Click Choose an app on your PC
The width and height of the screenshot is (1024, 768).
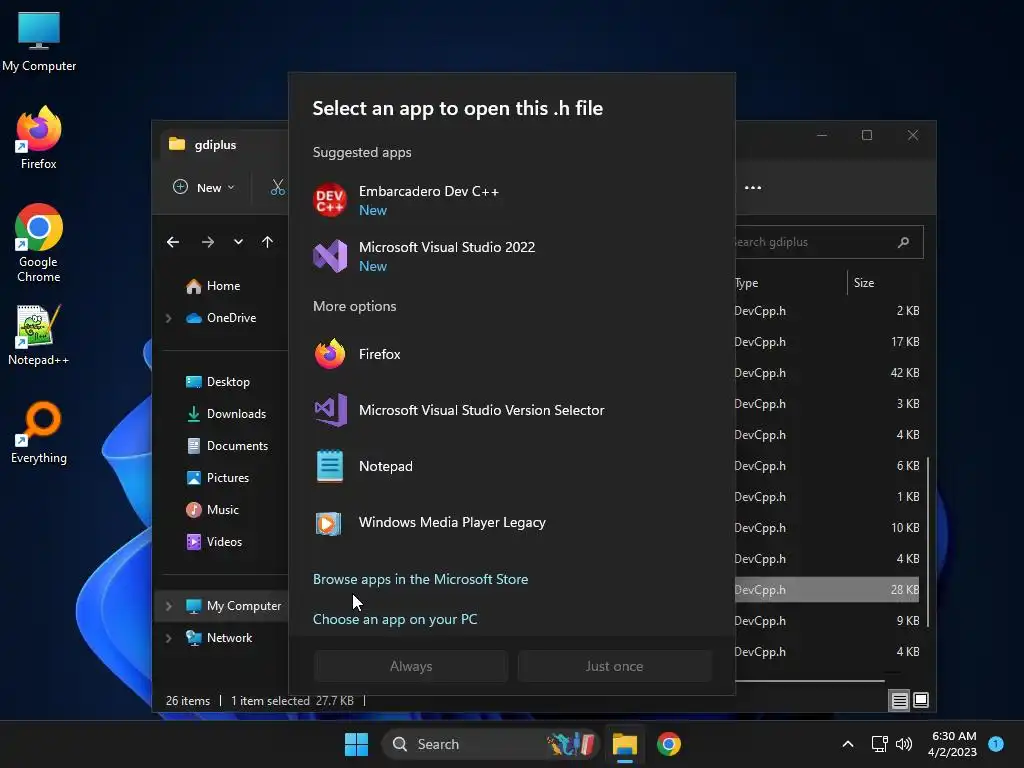(x=395, y=619)
